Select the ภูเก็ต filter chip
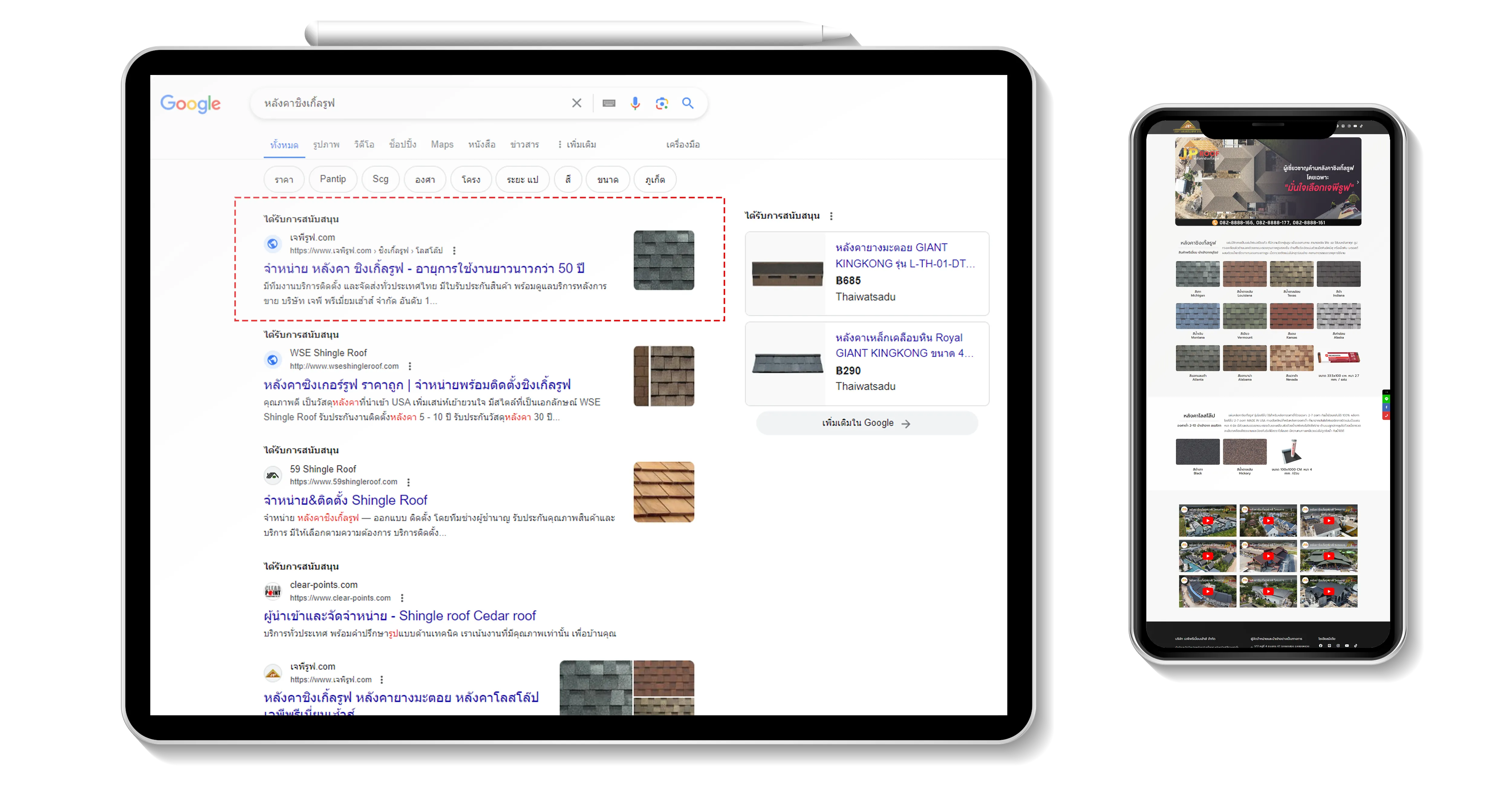Image resolution: width=1512 pixels, height=793 pixels. tap(655, 180)
